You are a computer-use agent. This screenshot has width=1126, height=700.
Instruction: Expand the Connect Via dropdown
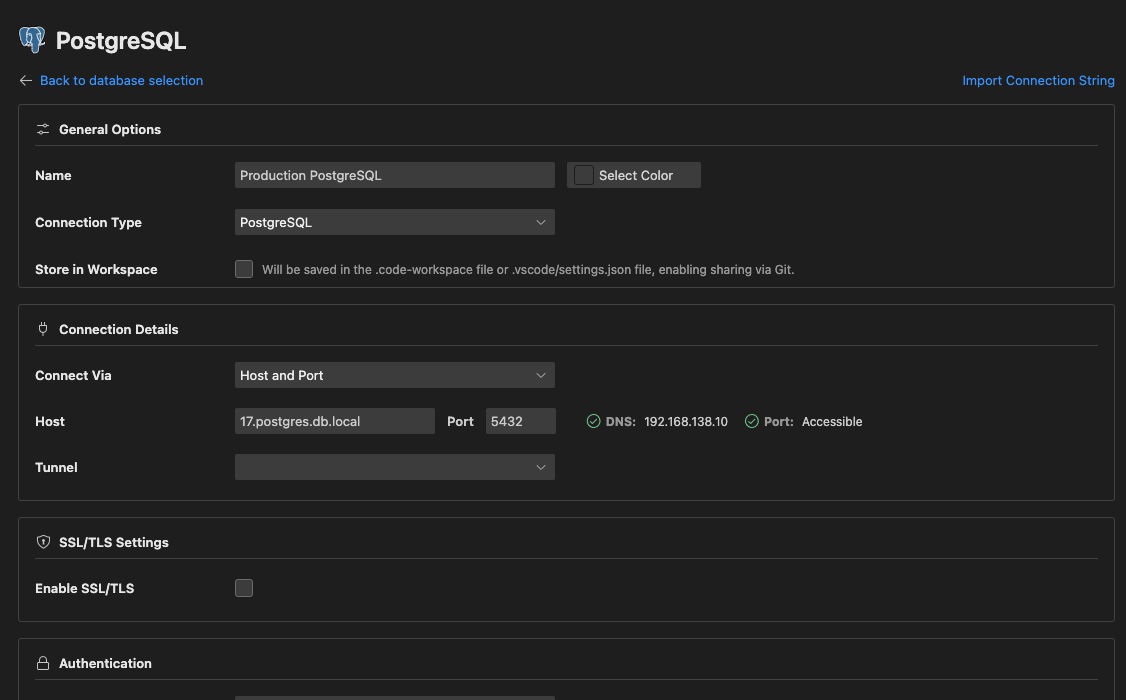[x=394, y=375]
